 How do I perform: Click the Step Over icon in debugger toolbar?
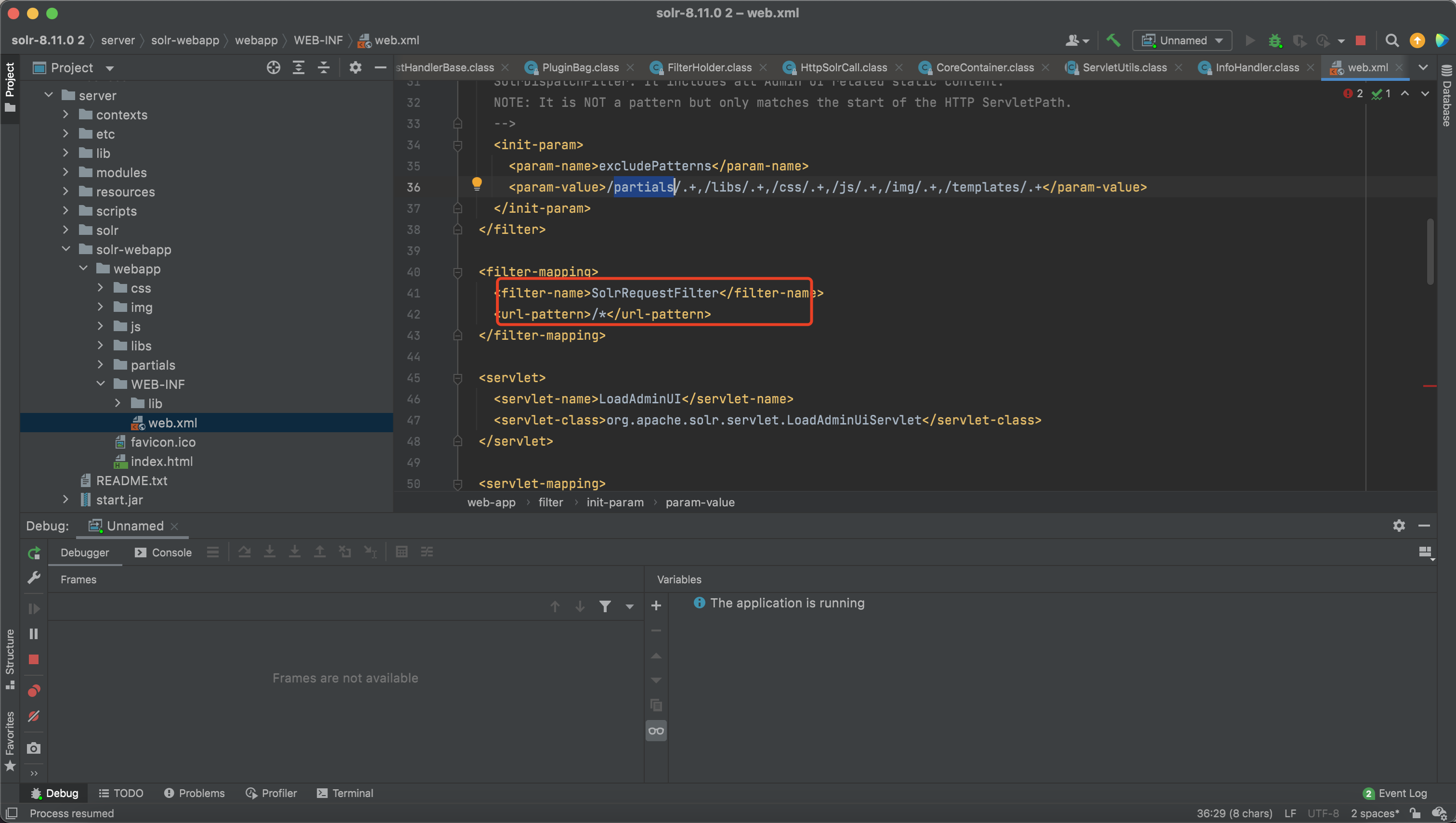coord(244,552)
